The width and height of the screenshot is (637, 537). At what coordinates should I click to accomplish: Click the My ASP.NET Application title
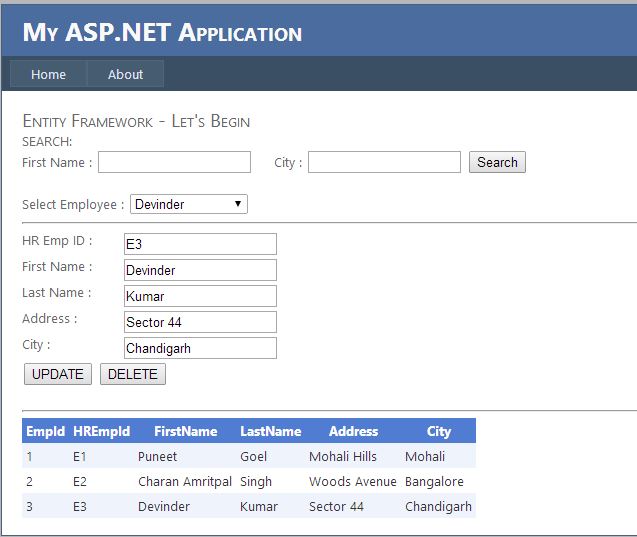pos(162,32)
